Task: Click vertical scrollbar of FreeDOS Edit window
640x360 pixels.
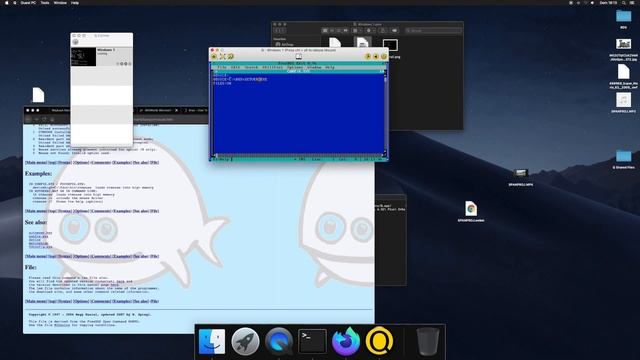Action: [384, 114]
